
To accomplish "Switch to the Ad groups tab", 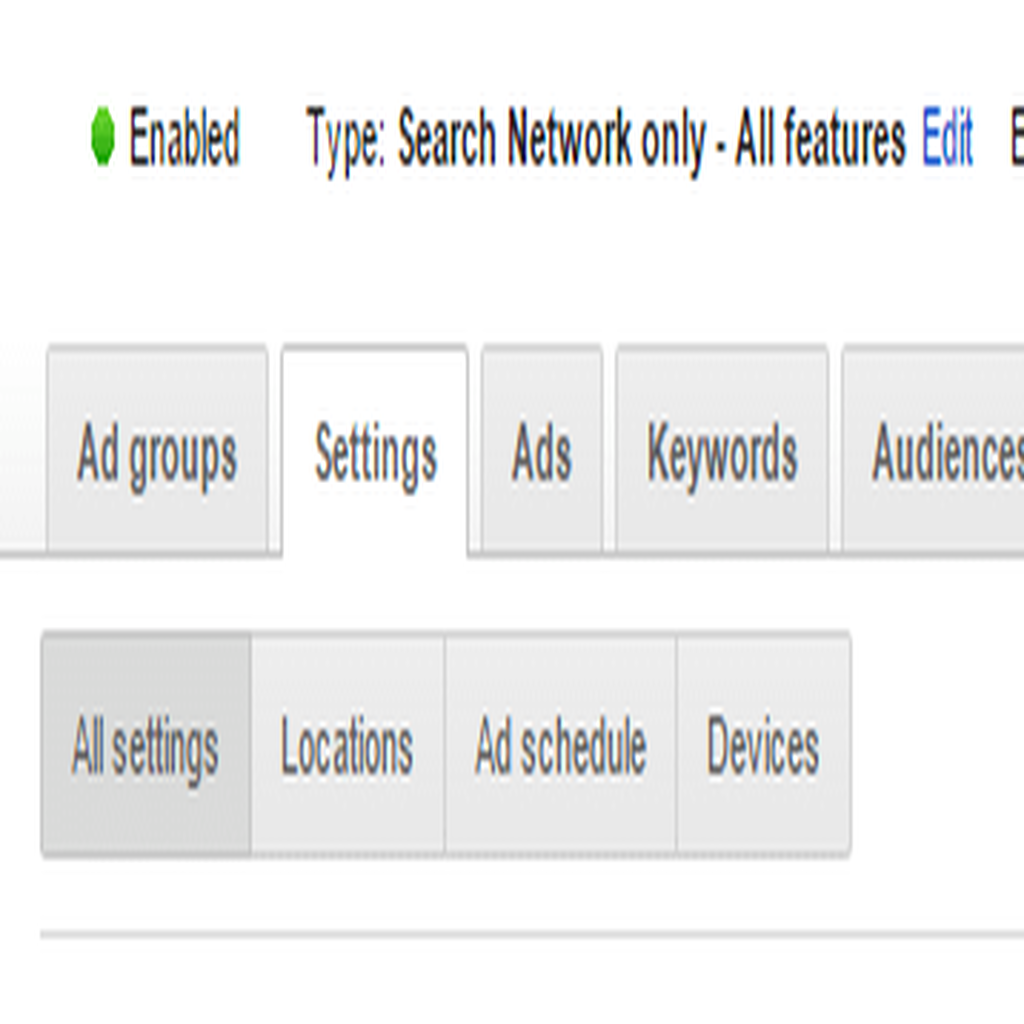I will point(157,451).
